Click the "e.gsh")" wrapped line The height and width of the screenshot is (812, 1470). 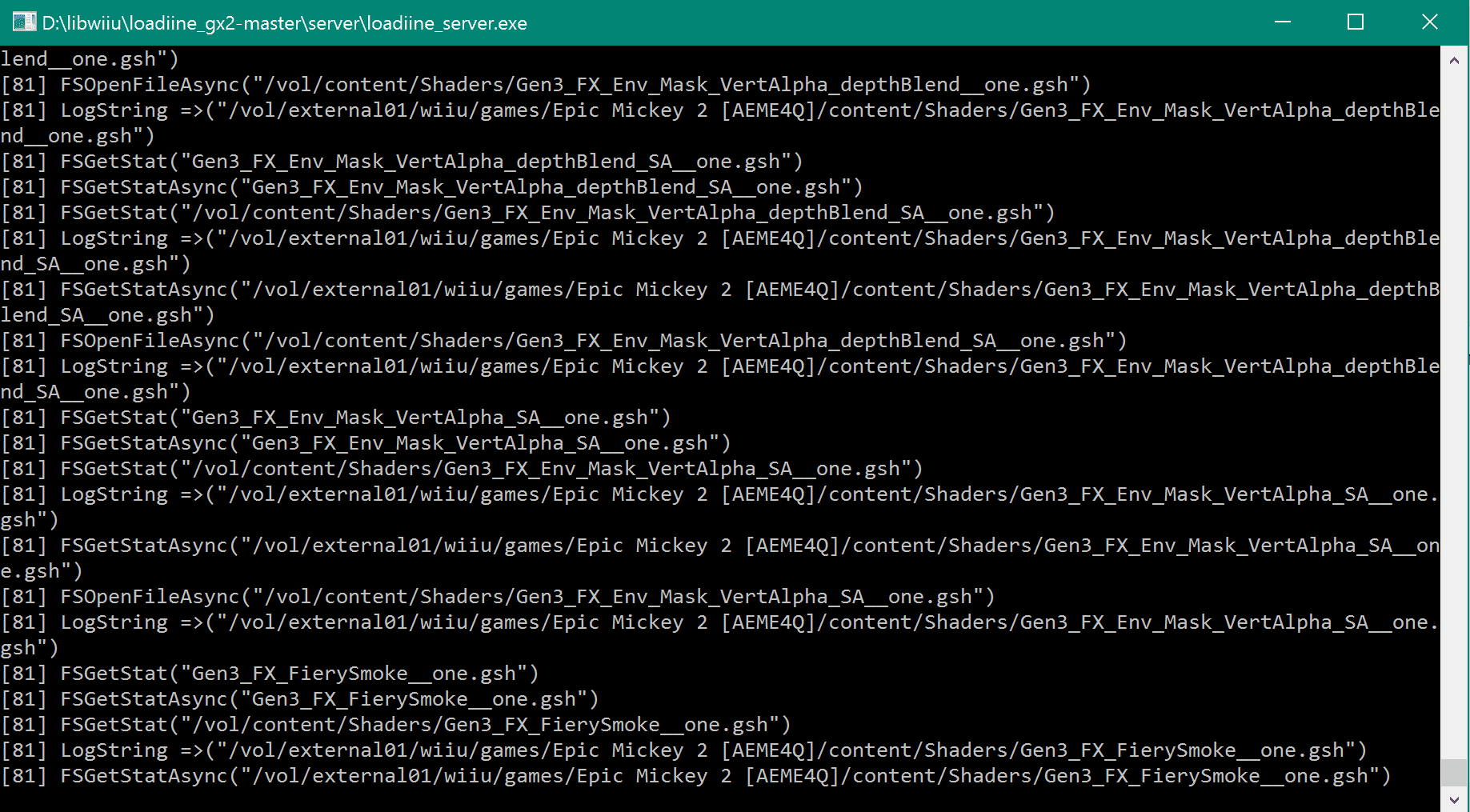click(x=42, y=571)
